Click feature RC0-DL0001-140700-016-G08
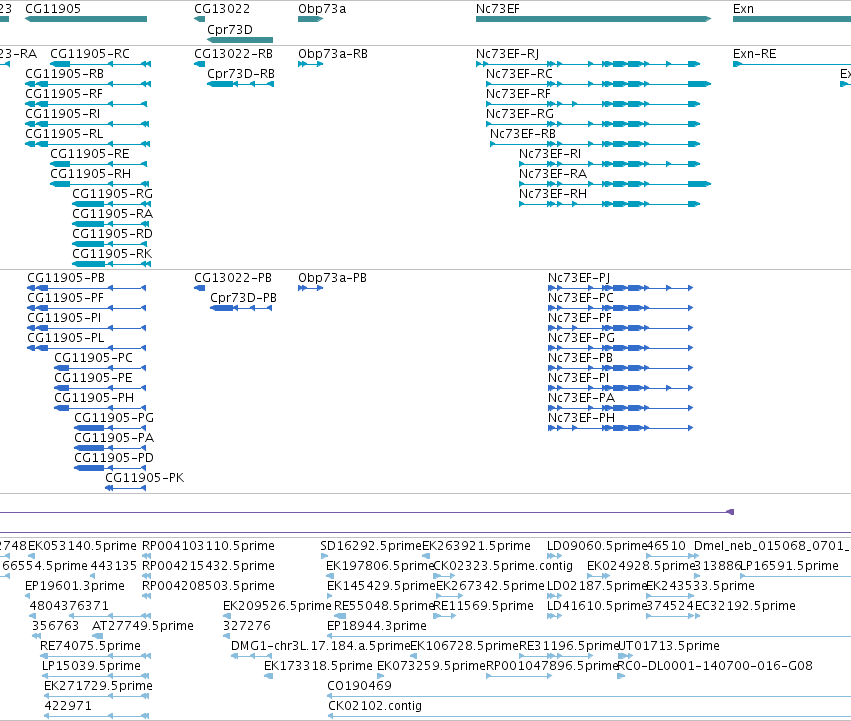This screenshot has height=721, width=851. coord(715,666)
